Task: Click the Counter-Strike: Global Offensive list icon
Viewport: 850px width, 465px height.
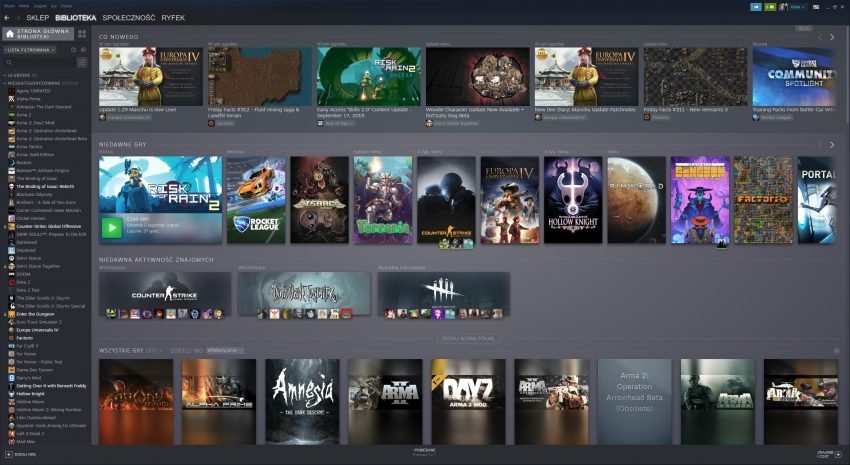Action: point(11,227)
